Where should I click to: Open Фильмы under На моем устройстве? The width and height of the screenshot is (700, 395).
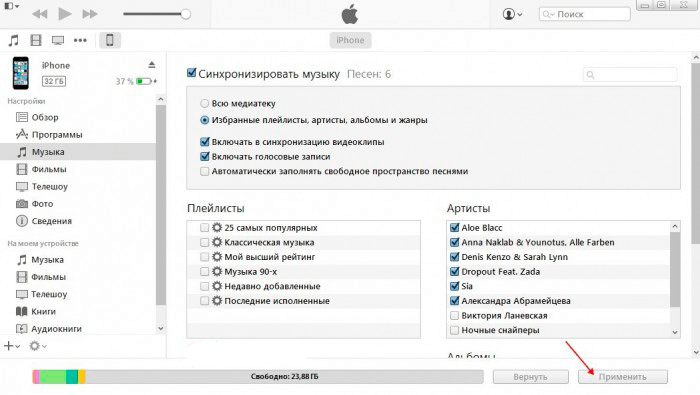coord(41,277)
